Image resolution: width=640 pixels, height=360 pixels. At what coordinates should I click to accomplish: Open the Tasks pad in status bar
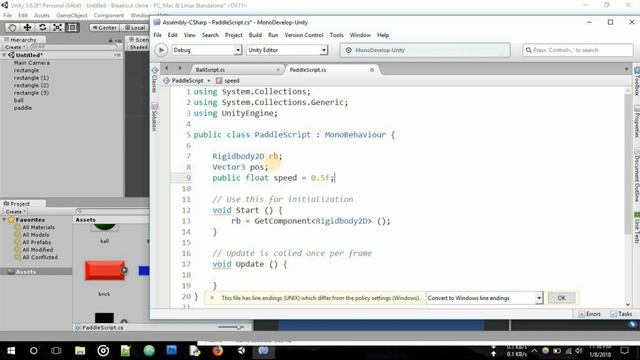(x=621, y=314)
